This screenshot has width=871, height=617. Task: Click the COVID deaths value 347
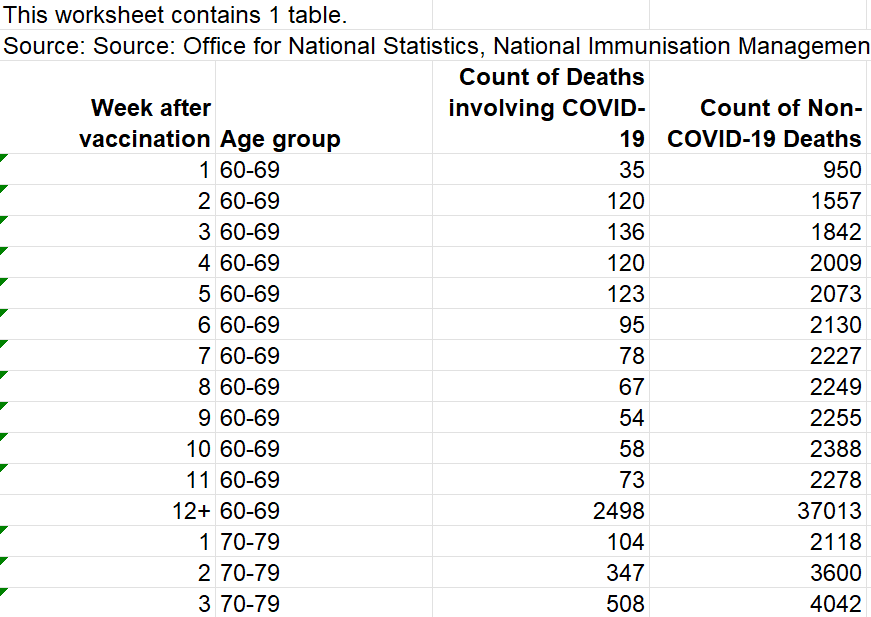[540, 573]
